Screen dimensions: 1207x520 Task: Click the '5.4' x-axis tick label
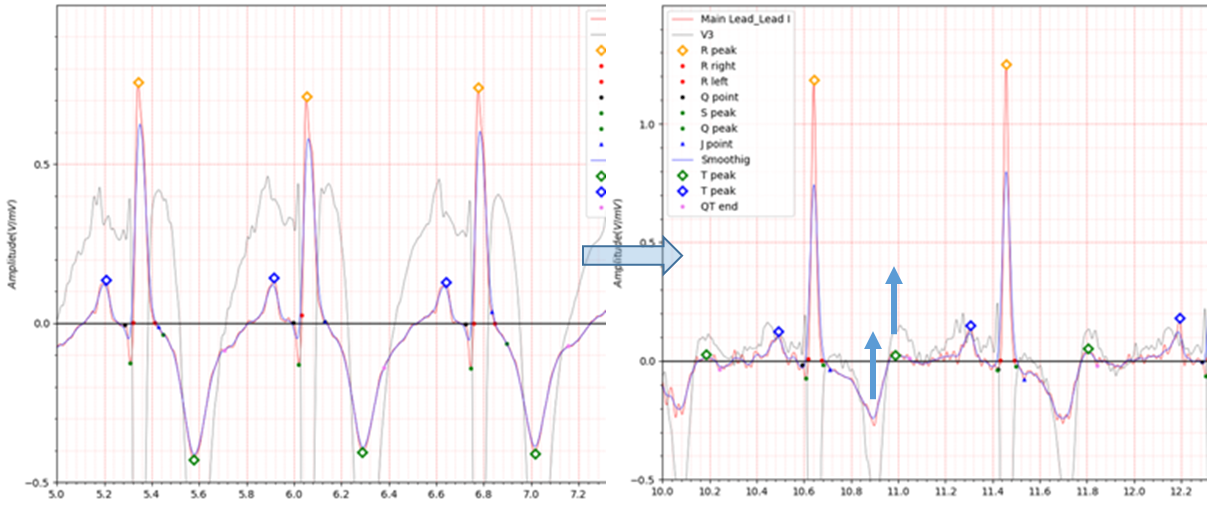tap(151, 494)
